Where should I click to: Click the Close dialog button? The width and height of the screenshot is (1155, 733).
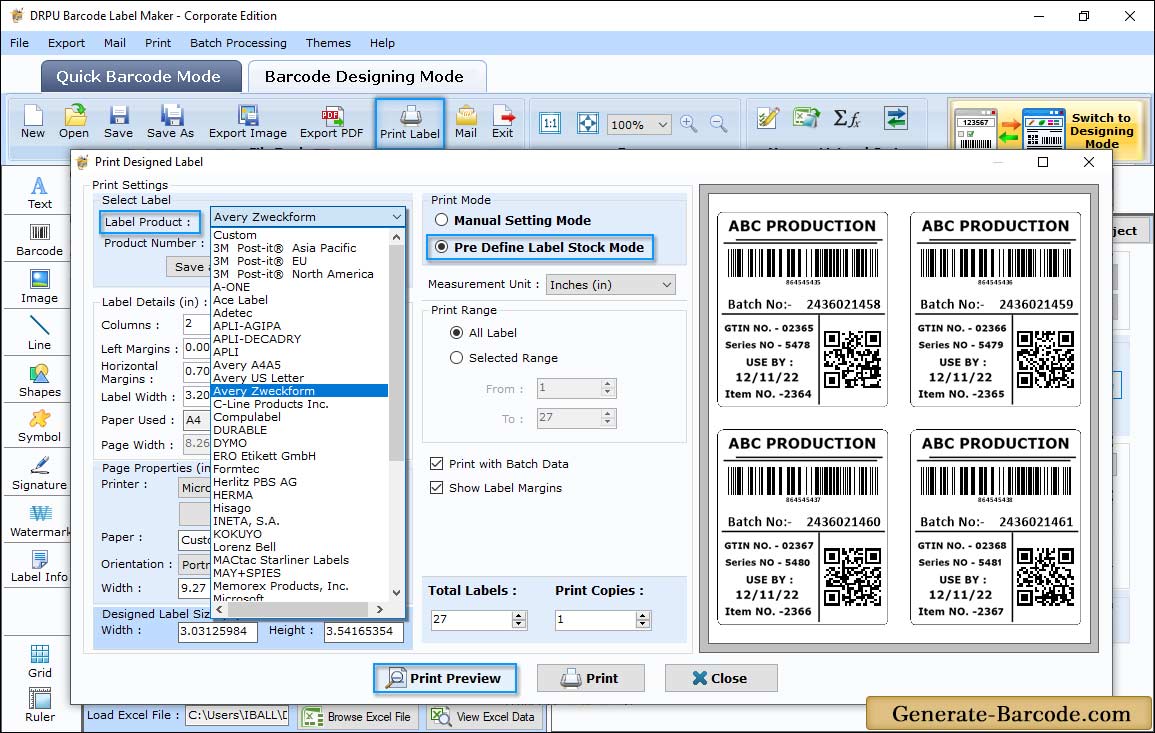coord(720,678)
